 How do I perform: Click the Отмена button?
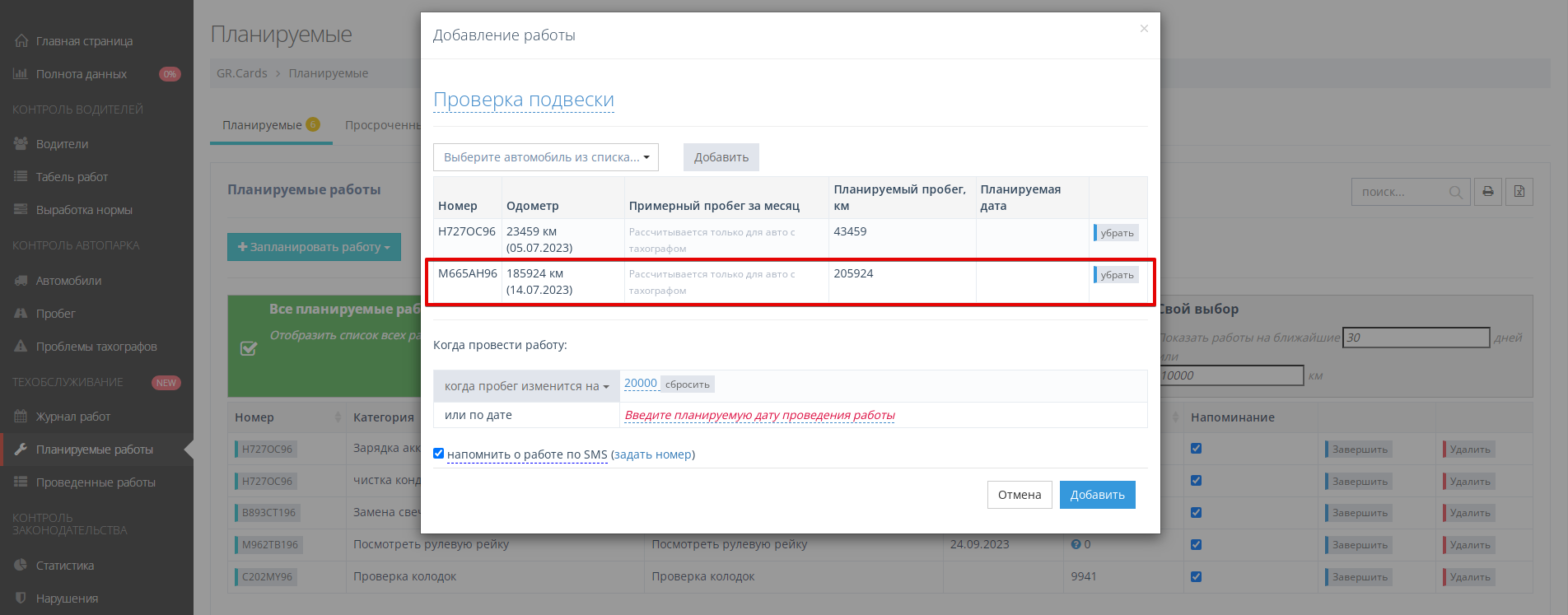(1019, 495)
